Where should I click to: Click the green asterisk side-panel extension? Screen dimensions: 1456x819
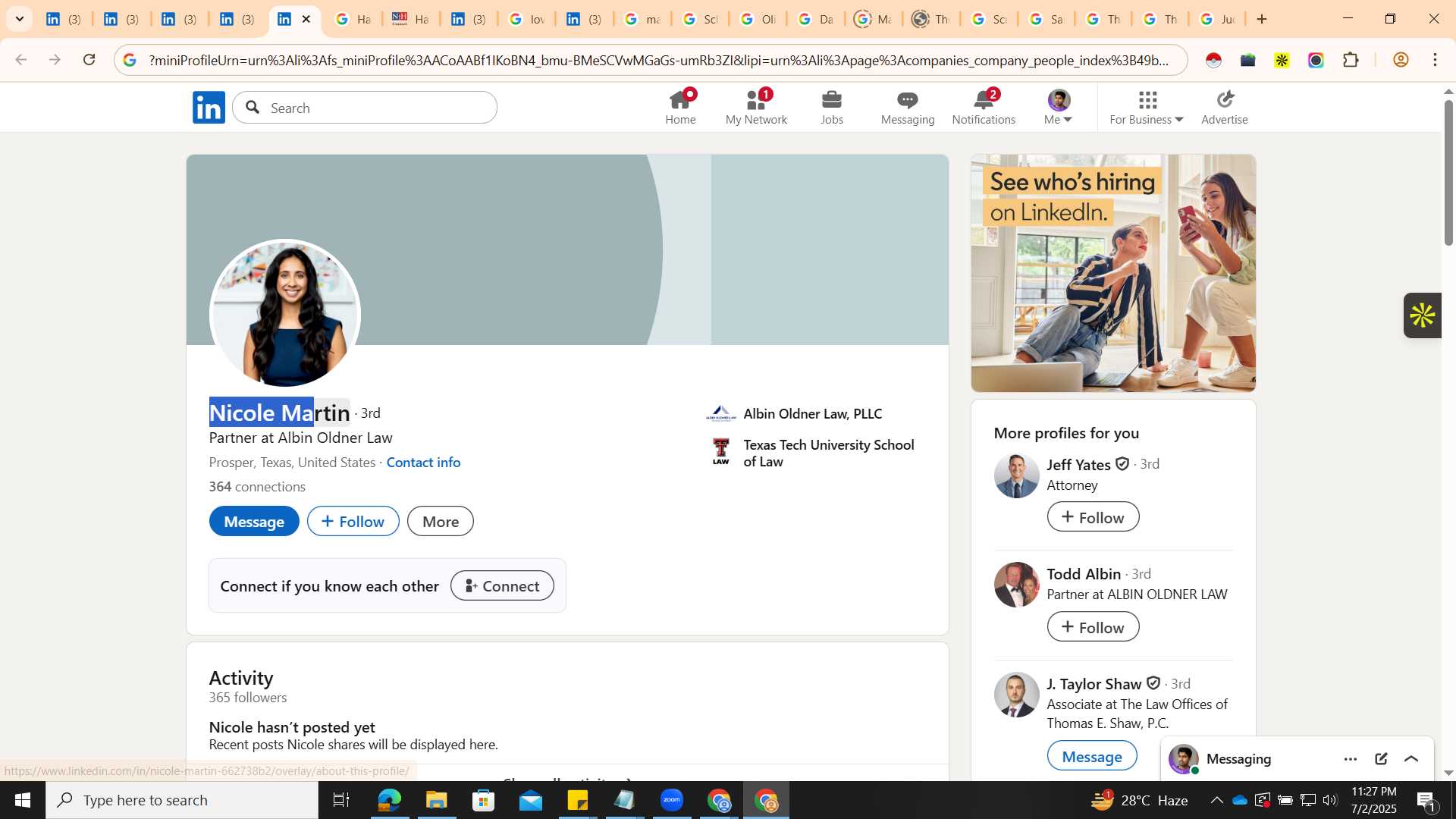coord(1422,315)
